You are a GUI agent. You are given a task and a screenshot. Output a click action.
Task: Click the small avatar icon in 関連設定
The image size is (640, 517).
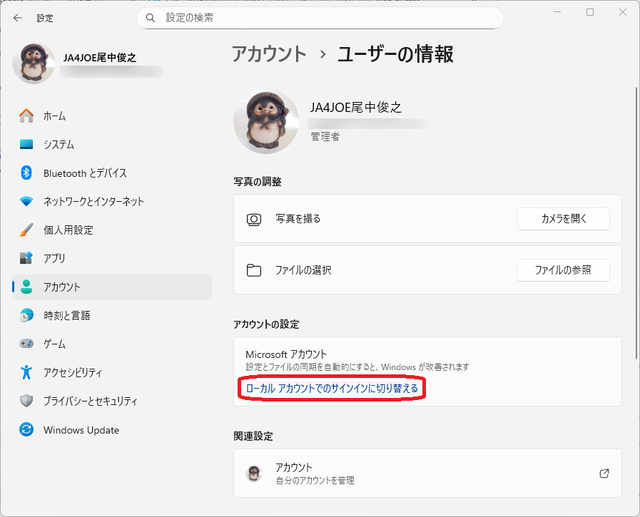tap(254, 473)
